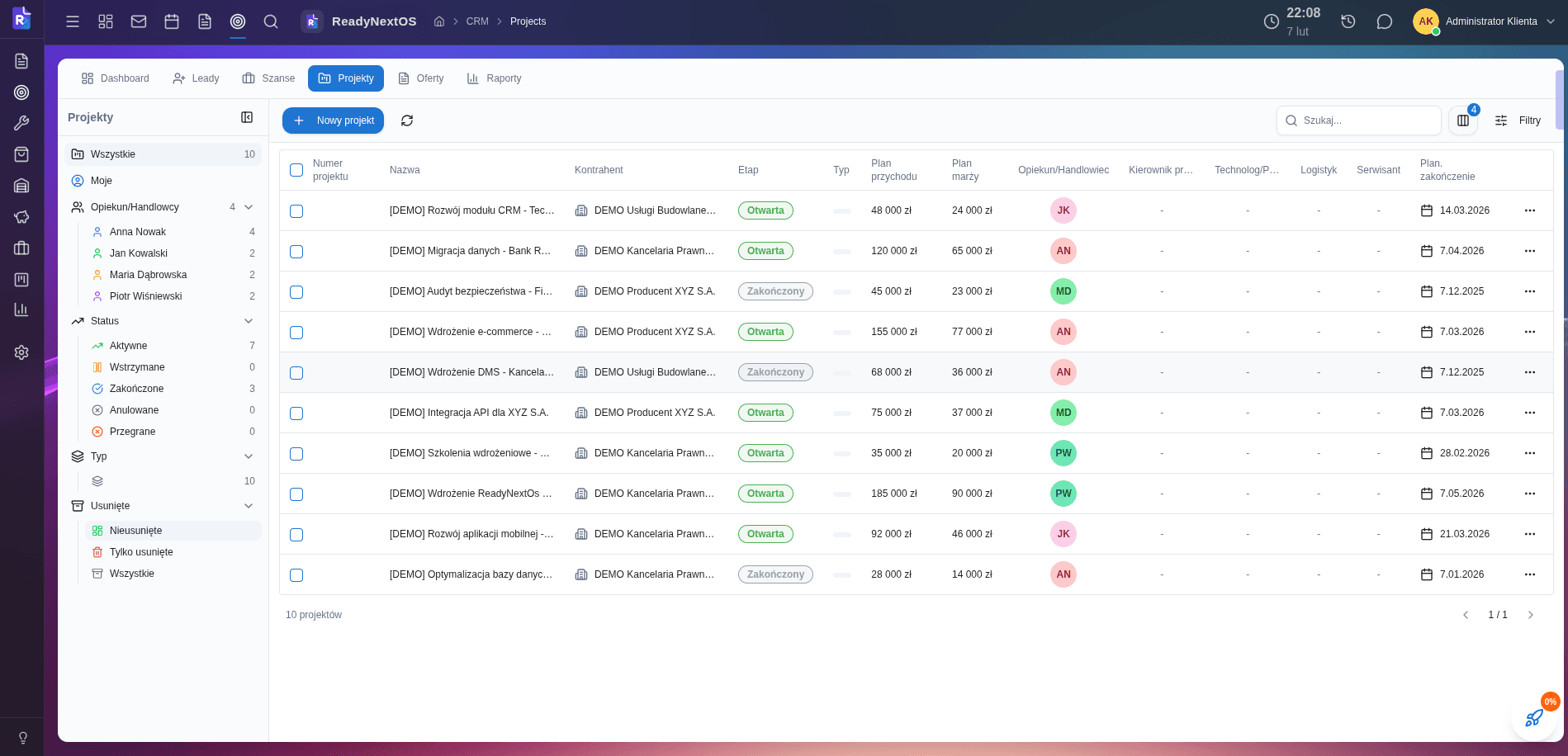Open the mail envelope icon in top bar
1568x756 pixels.
pos(138,21)
